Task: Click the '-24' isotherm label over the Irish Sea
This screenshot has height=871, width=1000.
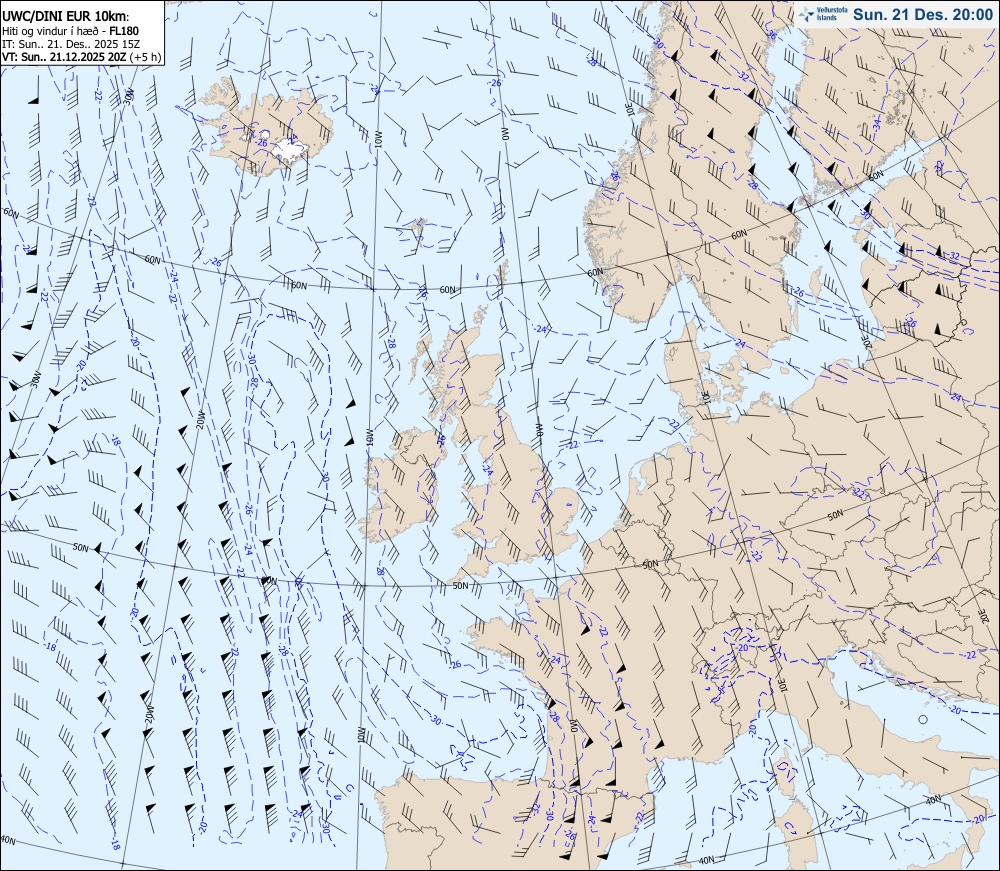Action: coord(487,470)
